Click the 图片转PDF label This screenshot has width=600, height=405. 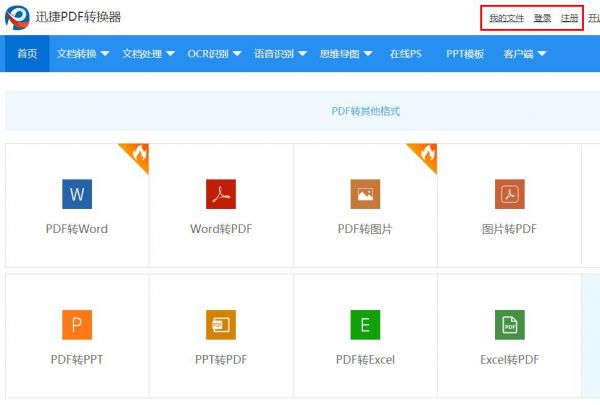pyautogui.click(x=509, y=229)
